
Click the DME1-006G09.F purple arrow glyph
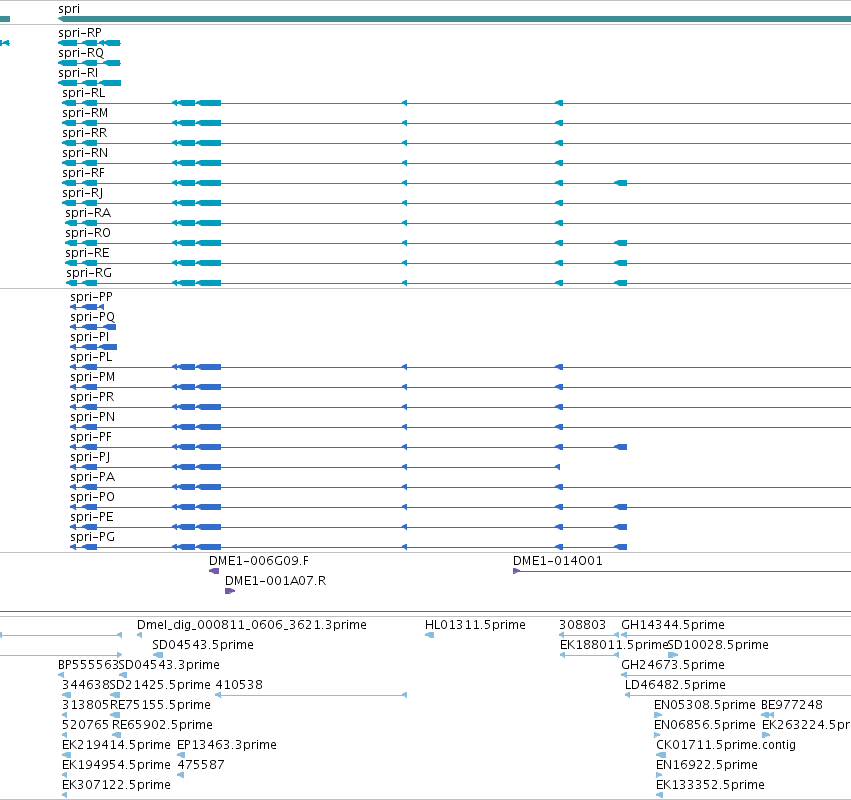[x=214, y=572]
